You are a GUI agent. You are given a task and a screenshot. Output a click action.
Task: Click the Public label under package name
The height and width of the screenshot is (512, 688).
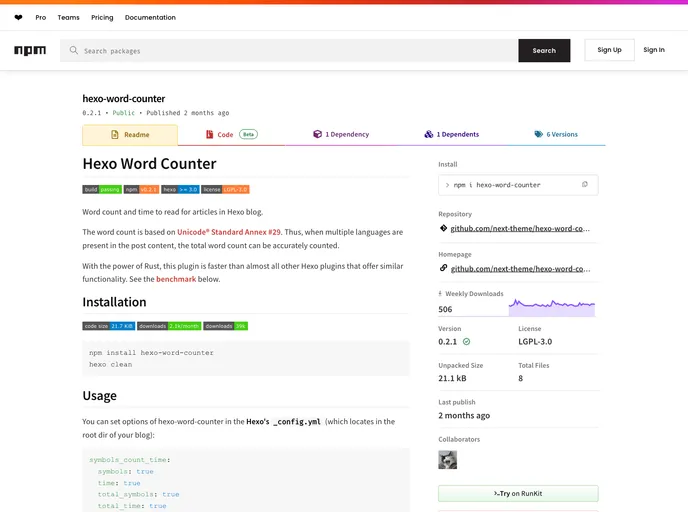[124, 113]
